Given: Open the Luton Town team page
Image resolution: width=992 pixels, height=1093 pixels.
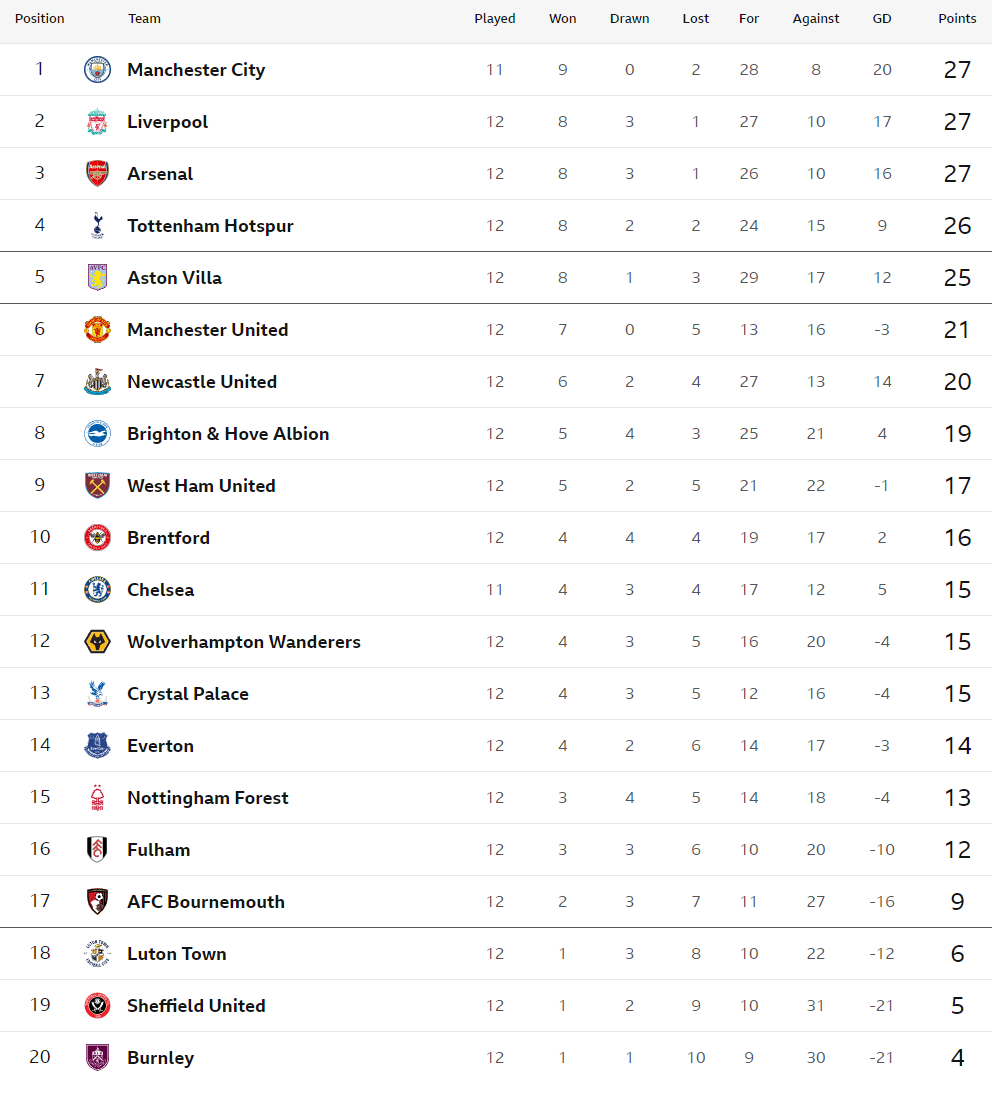Looking at the screenshot, I should 176,954.
